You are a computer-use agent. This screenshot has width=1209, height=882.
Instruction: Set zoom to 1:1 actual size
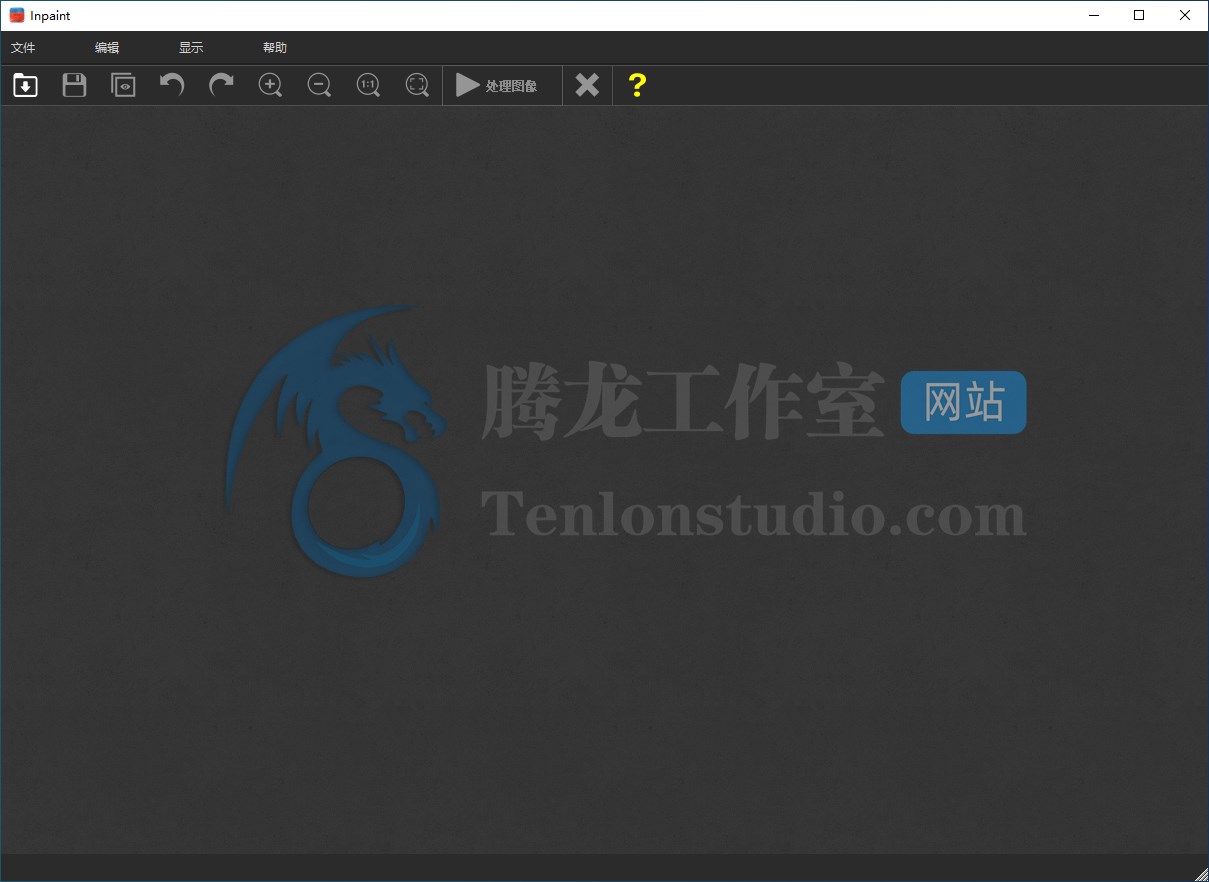(x=368, y=85)
